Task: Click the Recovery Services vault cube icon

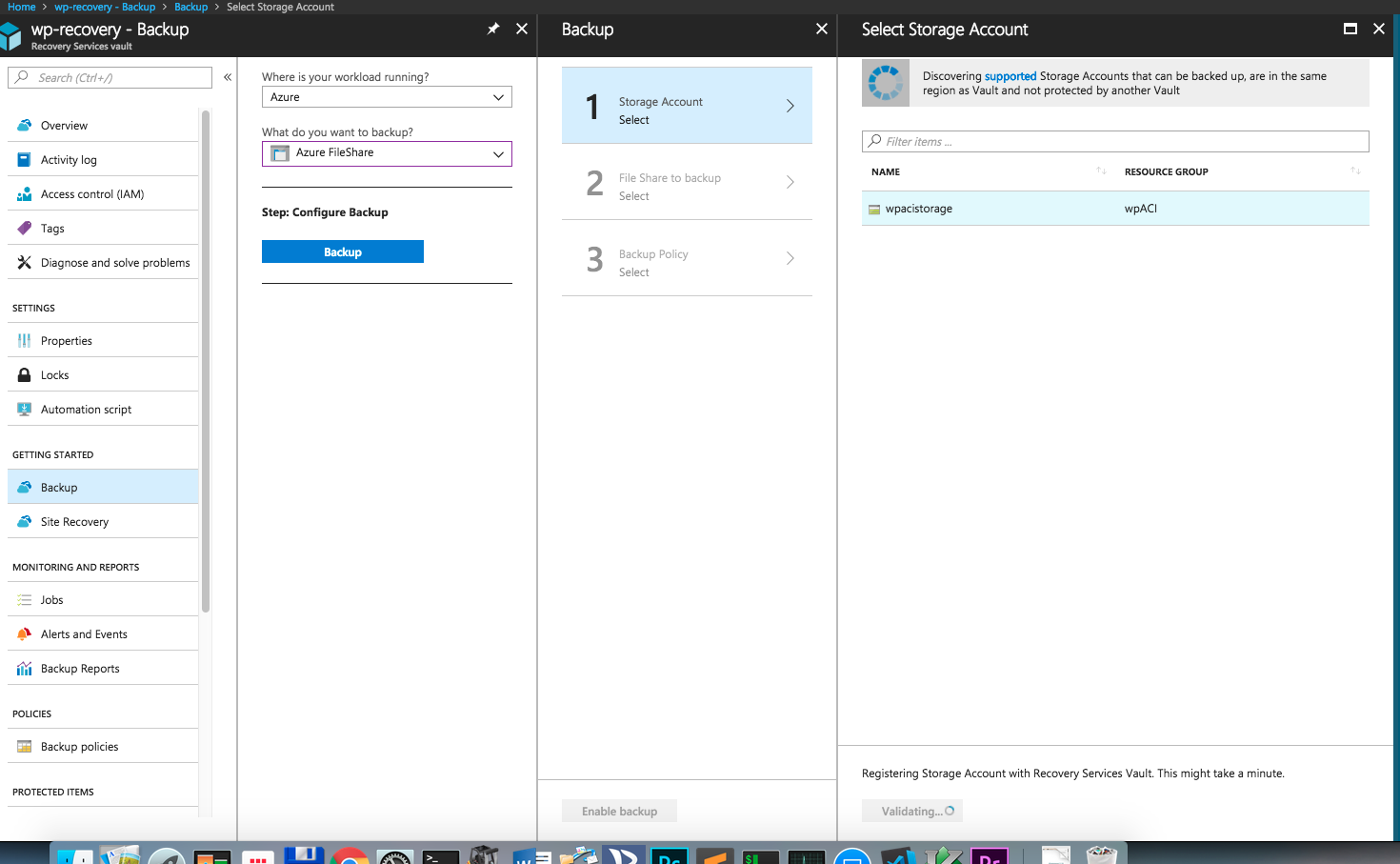Action: click(10, 36)
